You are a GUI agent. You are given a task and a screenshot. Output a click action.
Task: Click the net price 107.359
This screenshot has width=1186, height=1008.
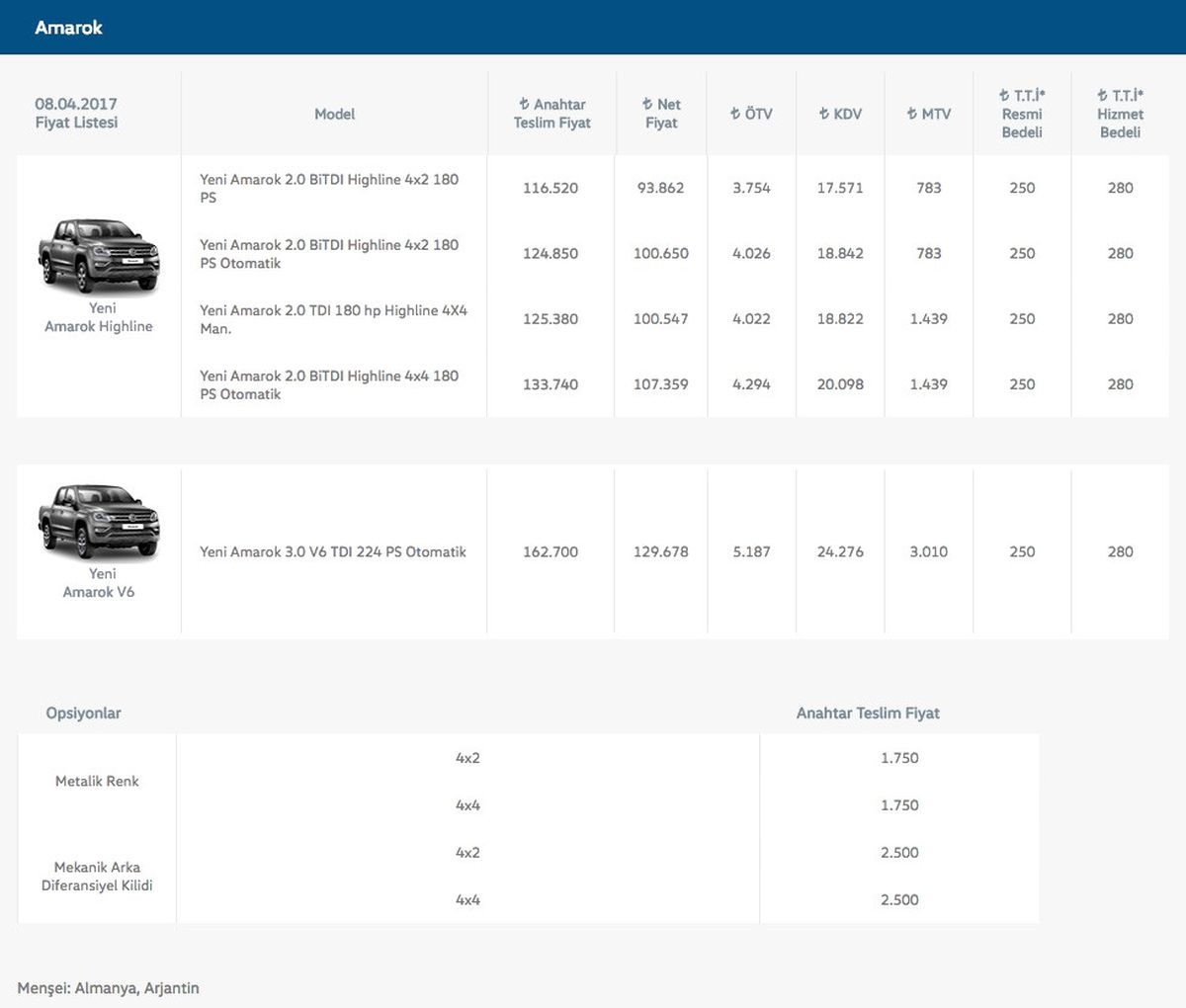(661, 384)
